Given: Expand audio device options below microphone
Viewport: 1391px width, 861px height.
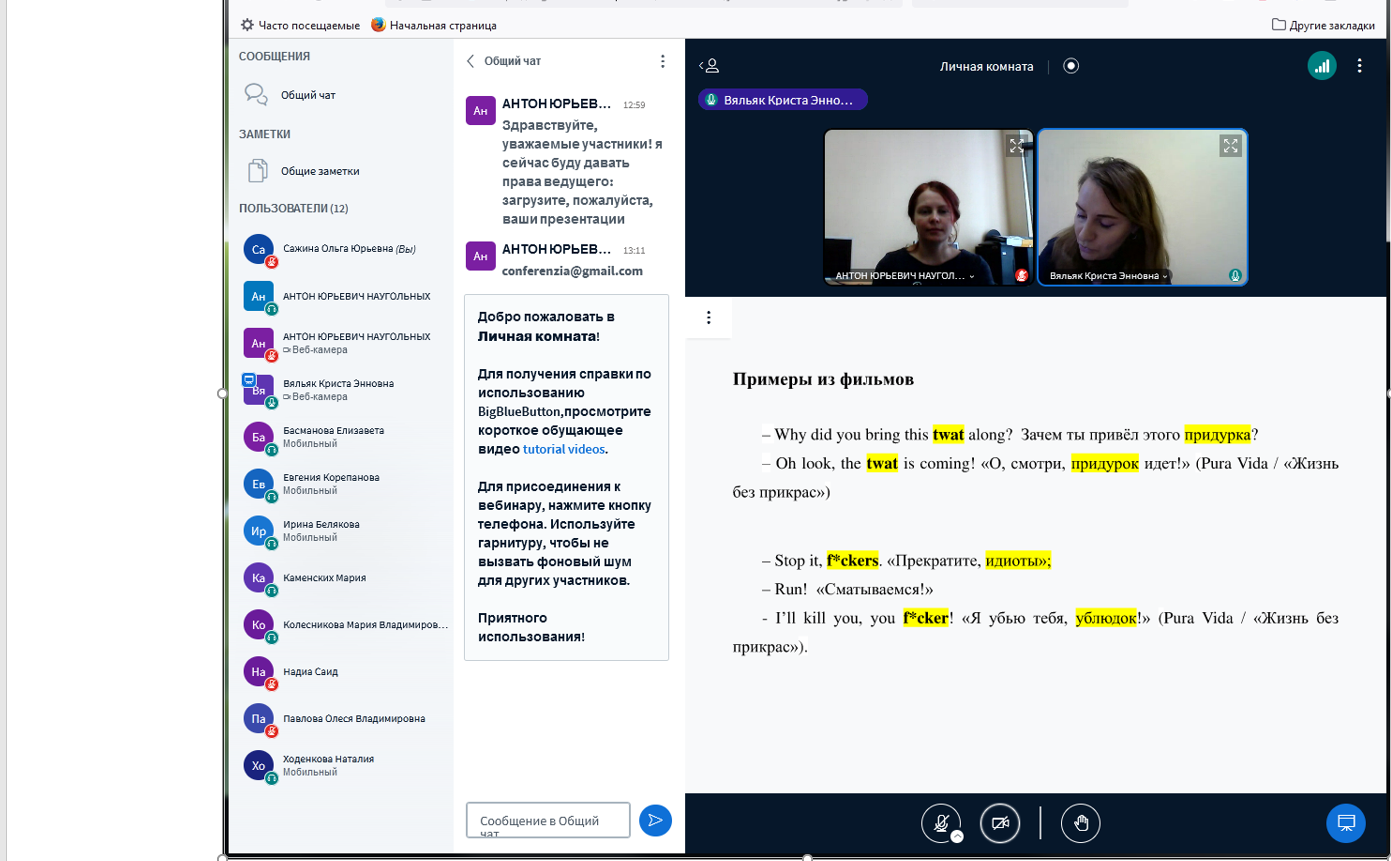Looking at the screenshot, I should [957, 836].
